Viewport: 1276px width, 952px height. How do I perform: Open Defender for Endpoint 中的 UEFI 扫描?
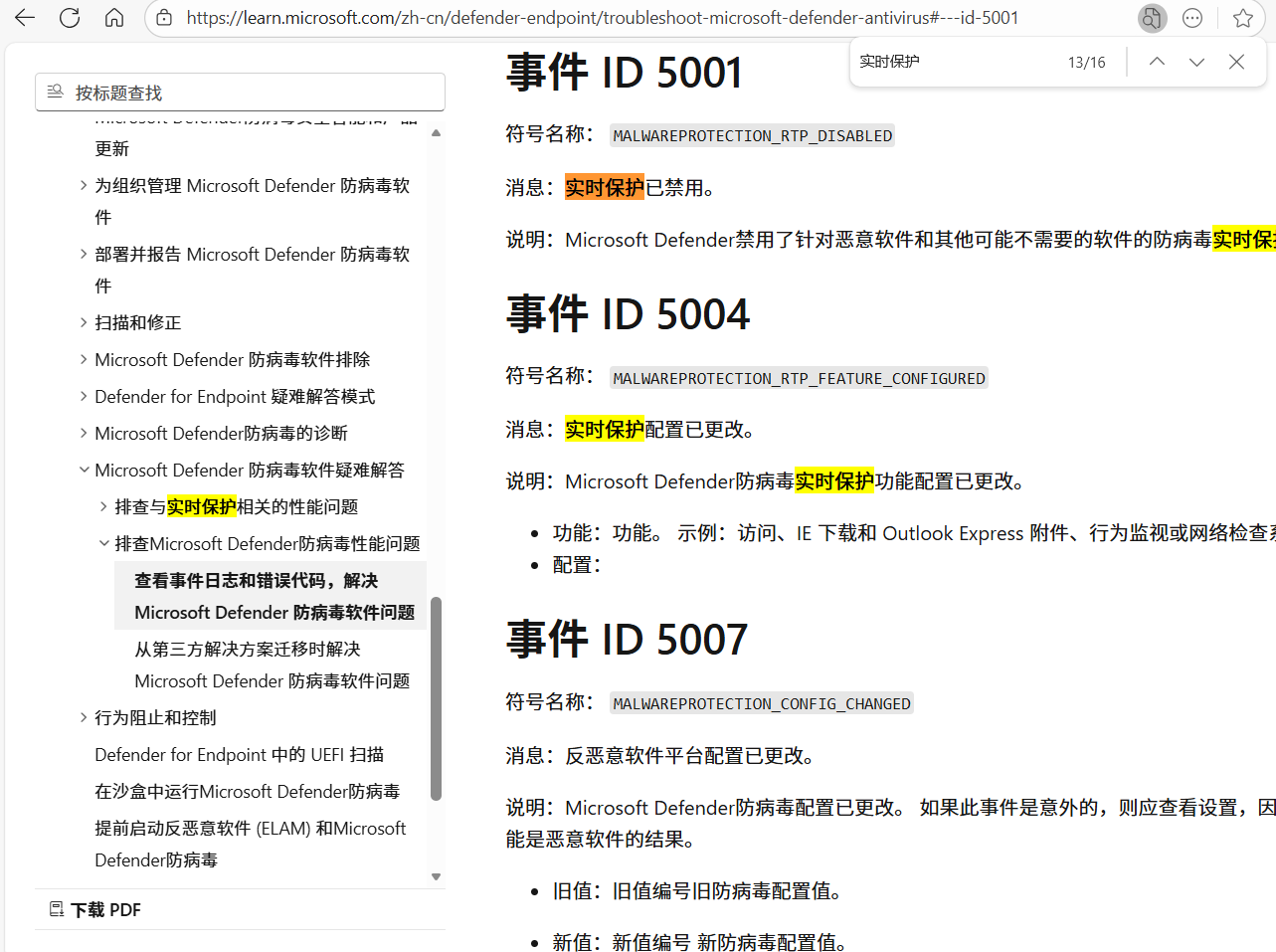pos(239,754)
